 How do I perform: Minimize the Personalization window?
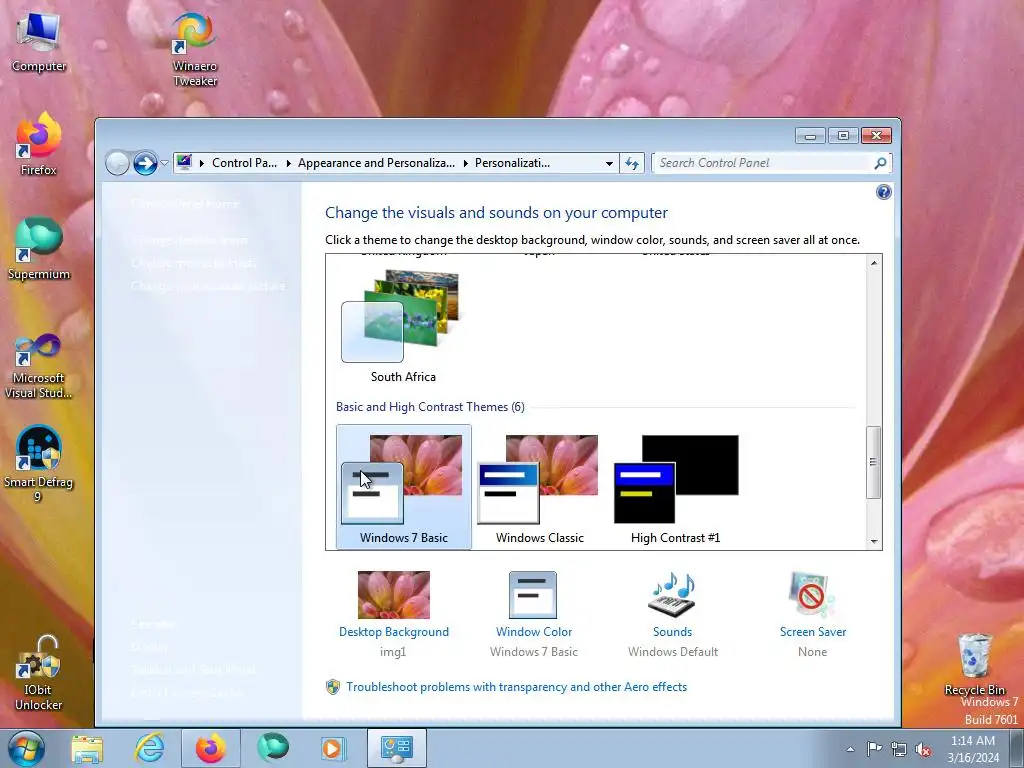pyautogui.click(x=810, y=135)
